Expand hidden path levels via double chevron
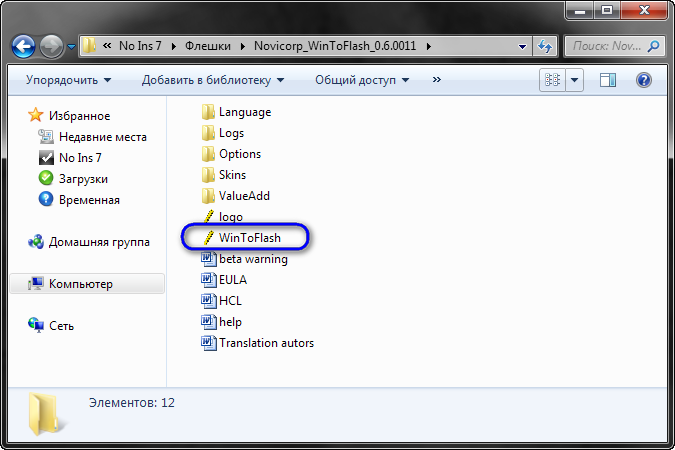 [107, 46]
